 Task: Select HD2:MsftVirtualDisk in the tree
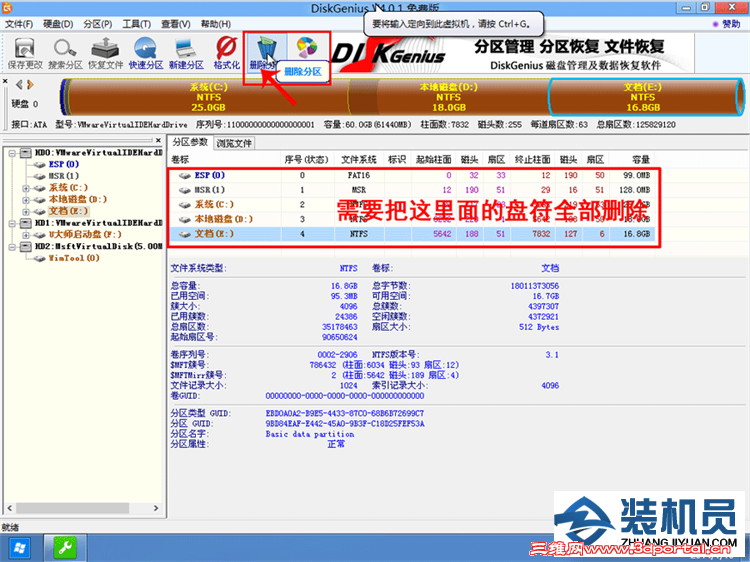[98, 246]
